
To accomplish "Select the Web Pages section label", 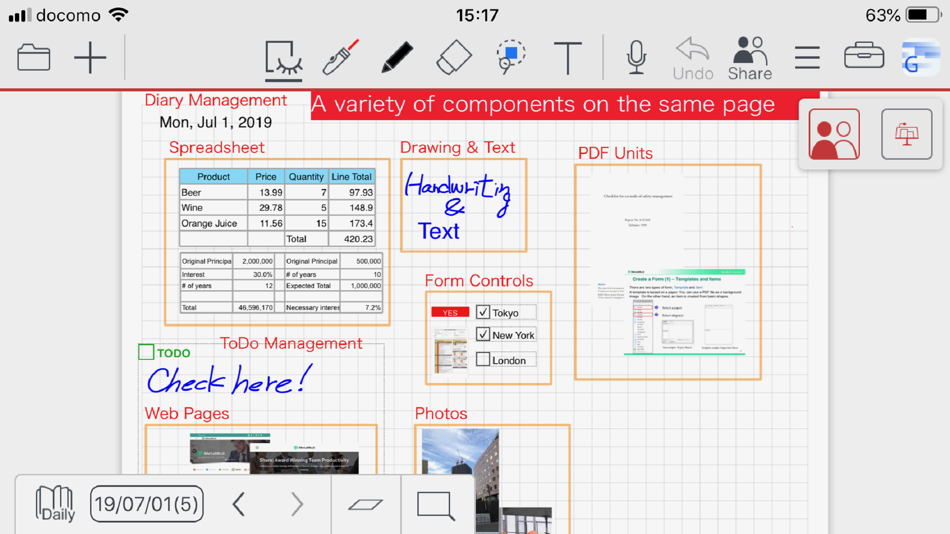I will tap(187, 413).
